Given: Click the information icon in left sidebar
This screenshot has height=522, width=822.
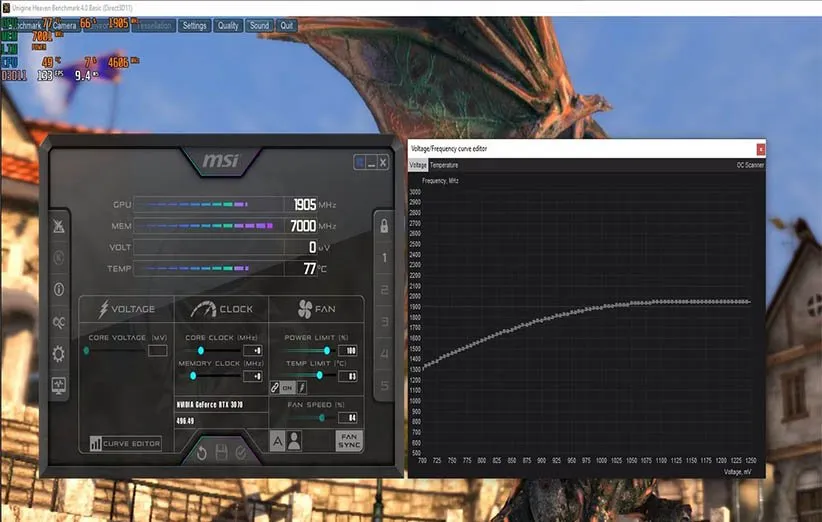Looking at the screenshot, I should pos(60,289).
